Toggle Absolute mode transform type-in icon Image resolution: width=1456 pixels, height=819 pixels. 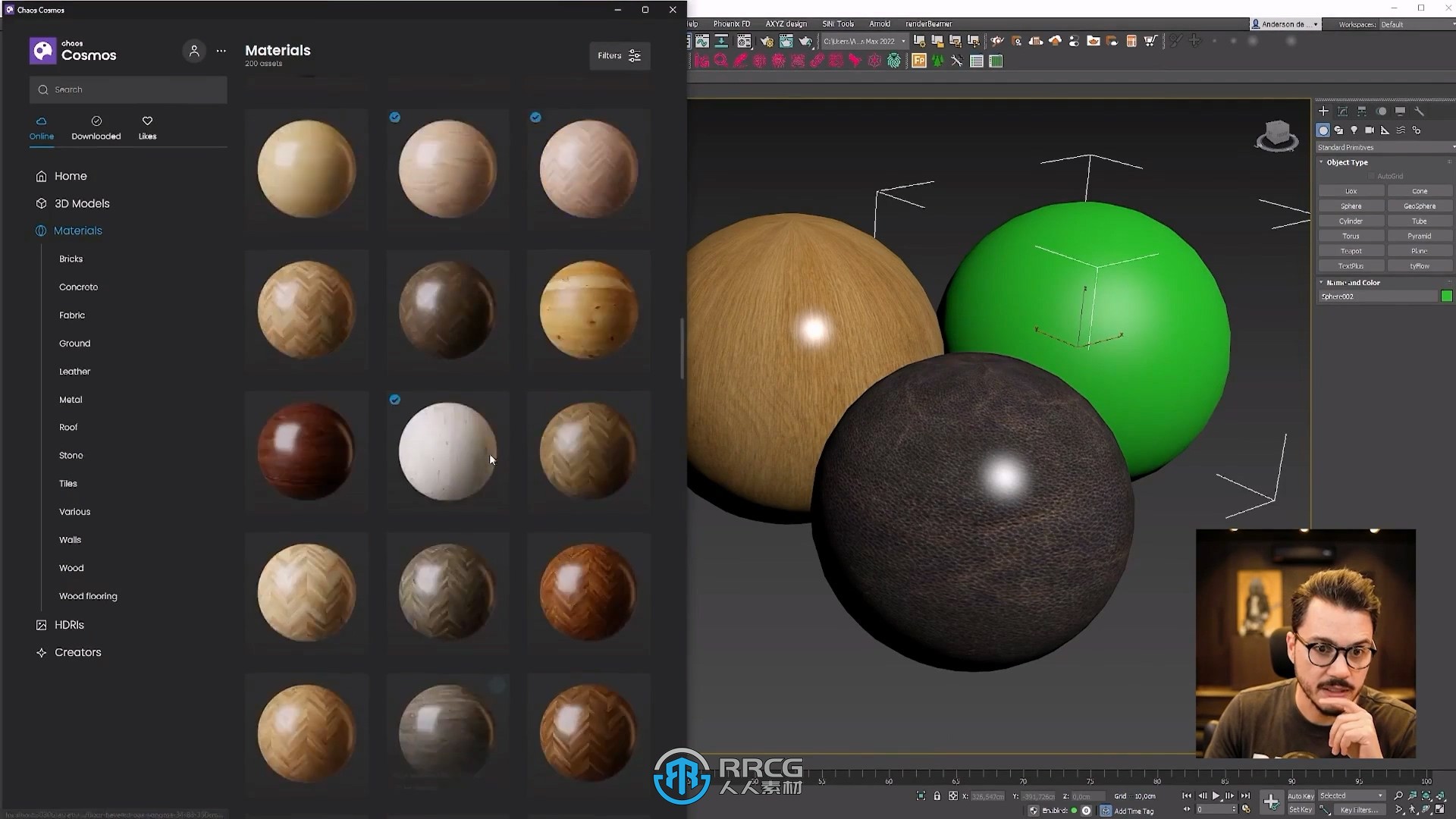click(x=953, y=795)
